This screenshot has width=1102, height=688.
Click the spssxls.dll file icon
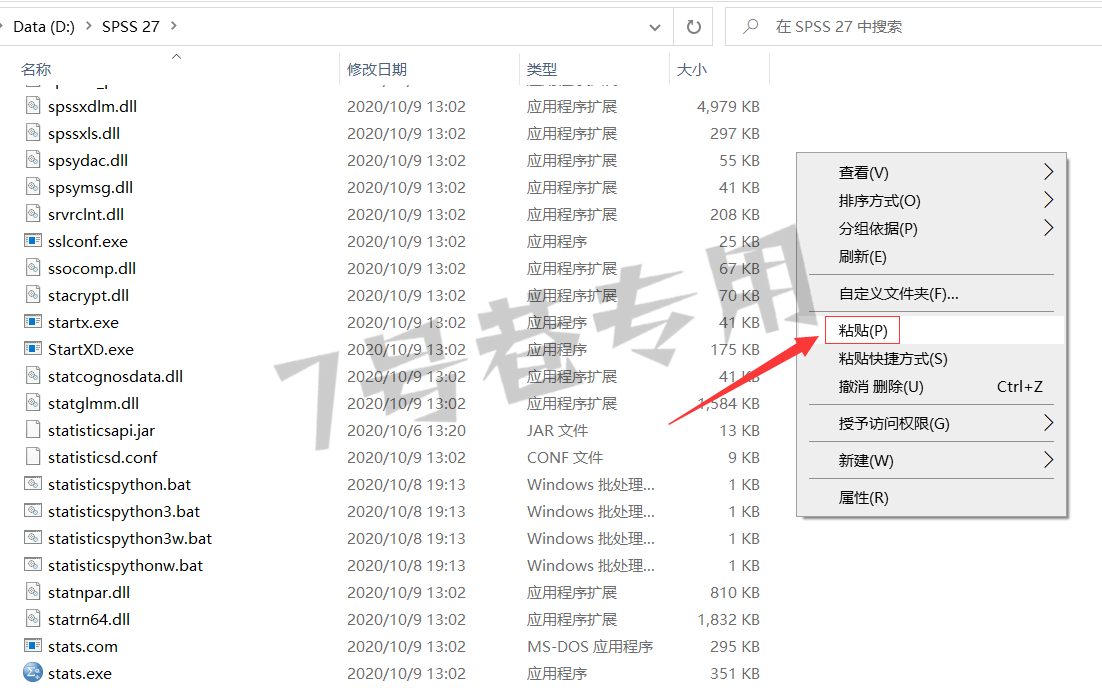33,133
